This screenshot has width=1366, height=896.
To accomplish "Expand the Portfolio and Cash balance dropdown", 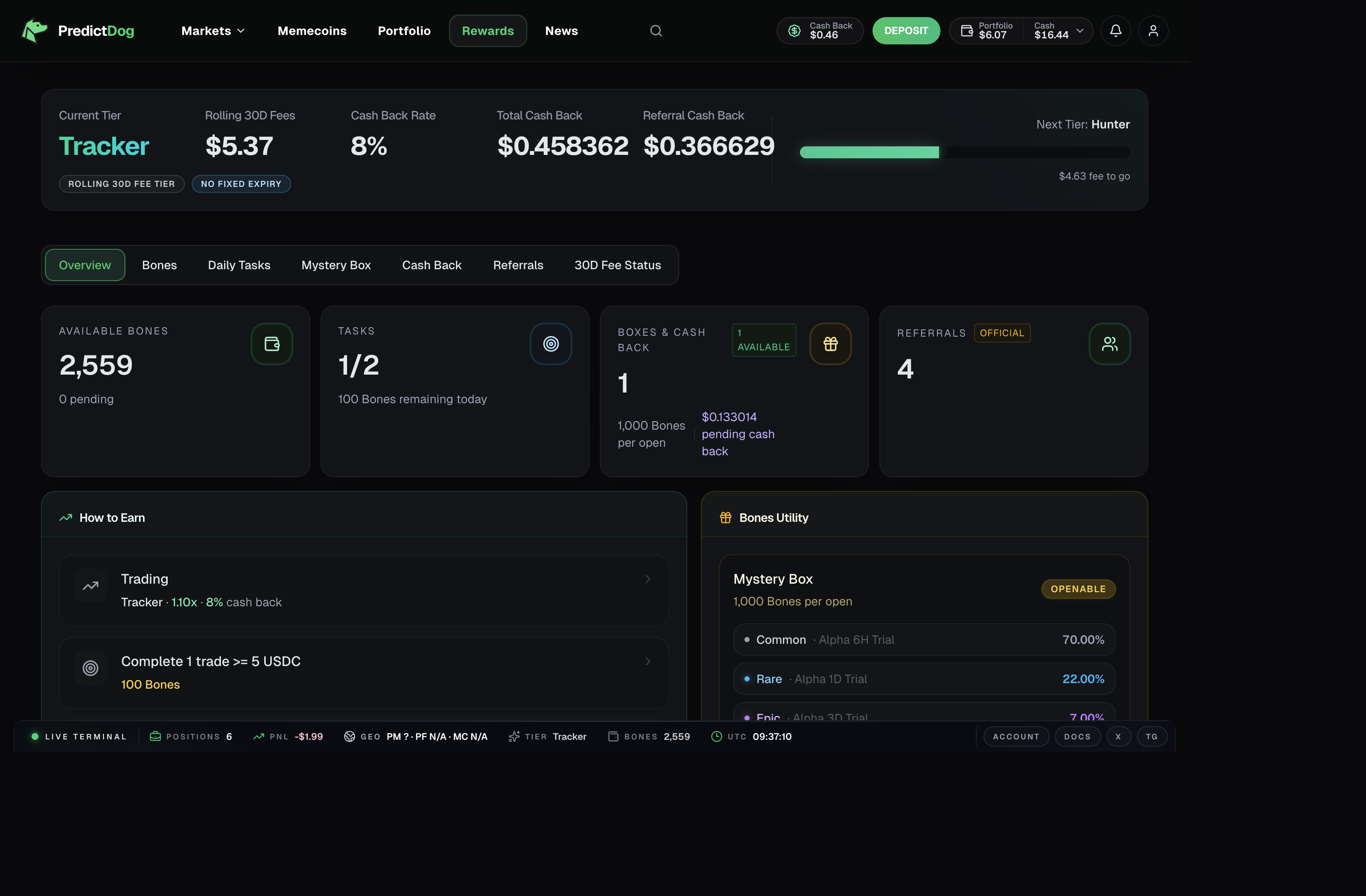I will 1080,31.
